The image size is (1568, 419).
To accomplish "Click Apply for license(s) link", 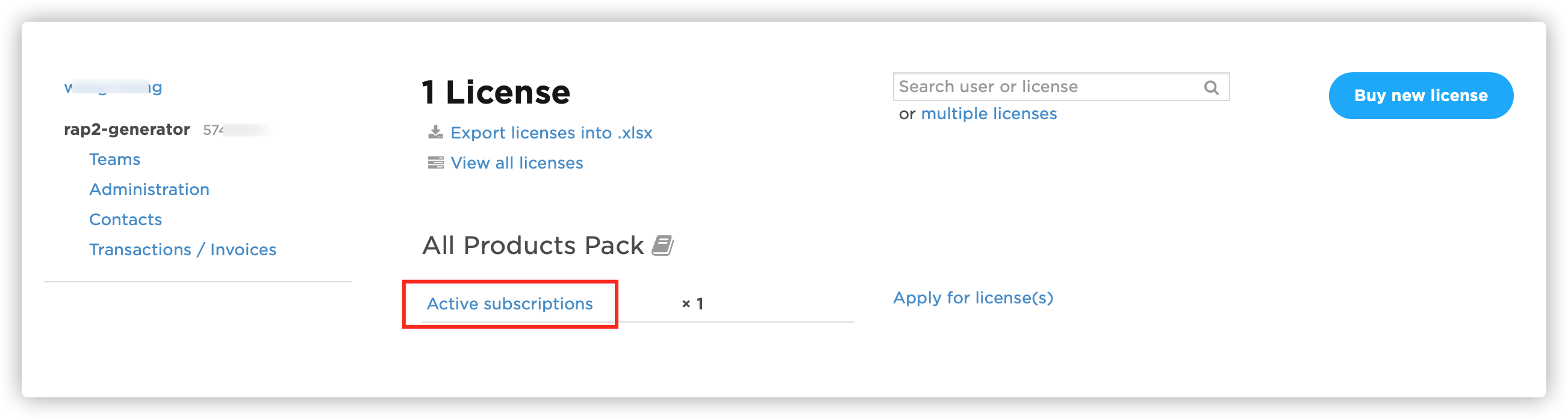I will tap(972, 298).
